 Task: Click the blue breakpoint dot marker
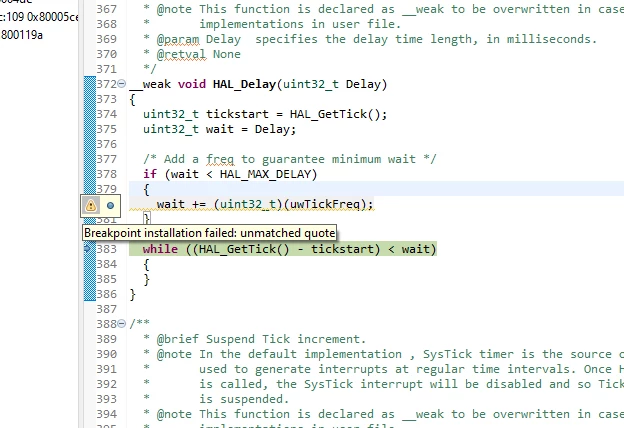[110, 205]
